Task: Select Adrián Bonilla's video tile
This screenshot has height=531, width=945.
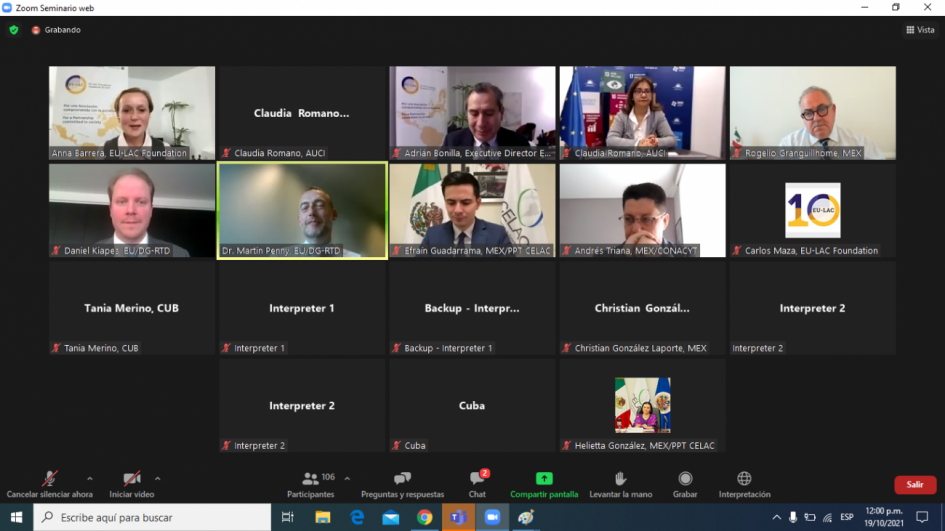Action: tap(472, 113)
